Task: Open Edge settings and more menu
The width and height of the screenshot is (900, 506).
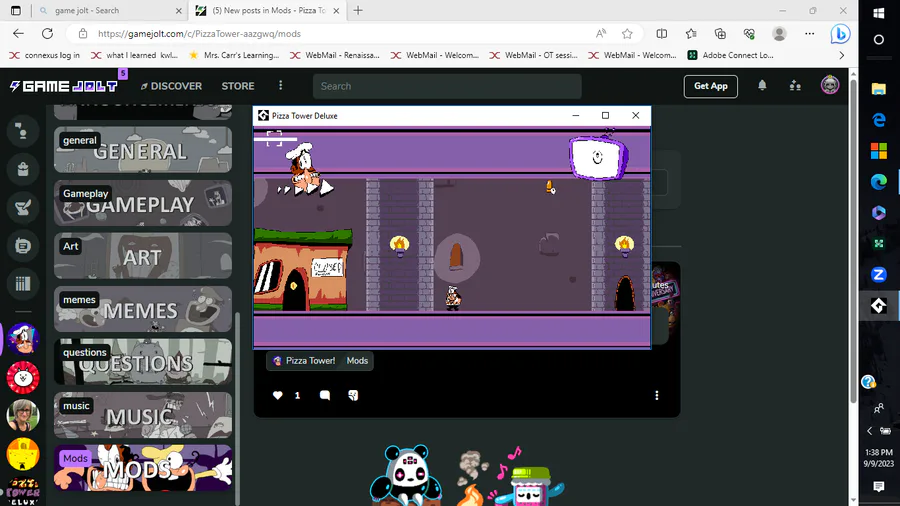Action: click(809, 34)
